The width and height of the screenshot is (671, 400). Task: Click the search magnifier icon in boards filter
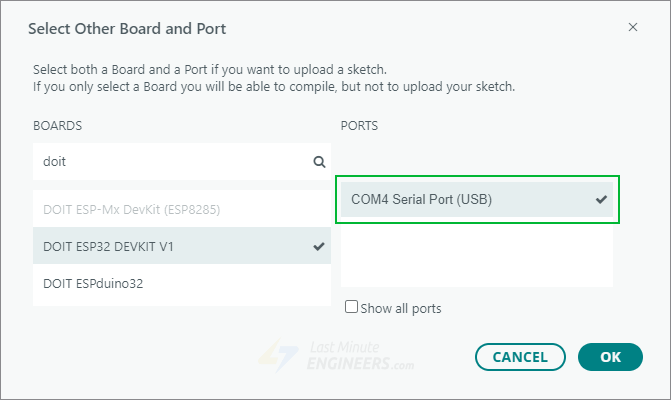[x=319, y=161]
